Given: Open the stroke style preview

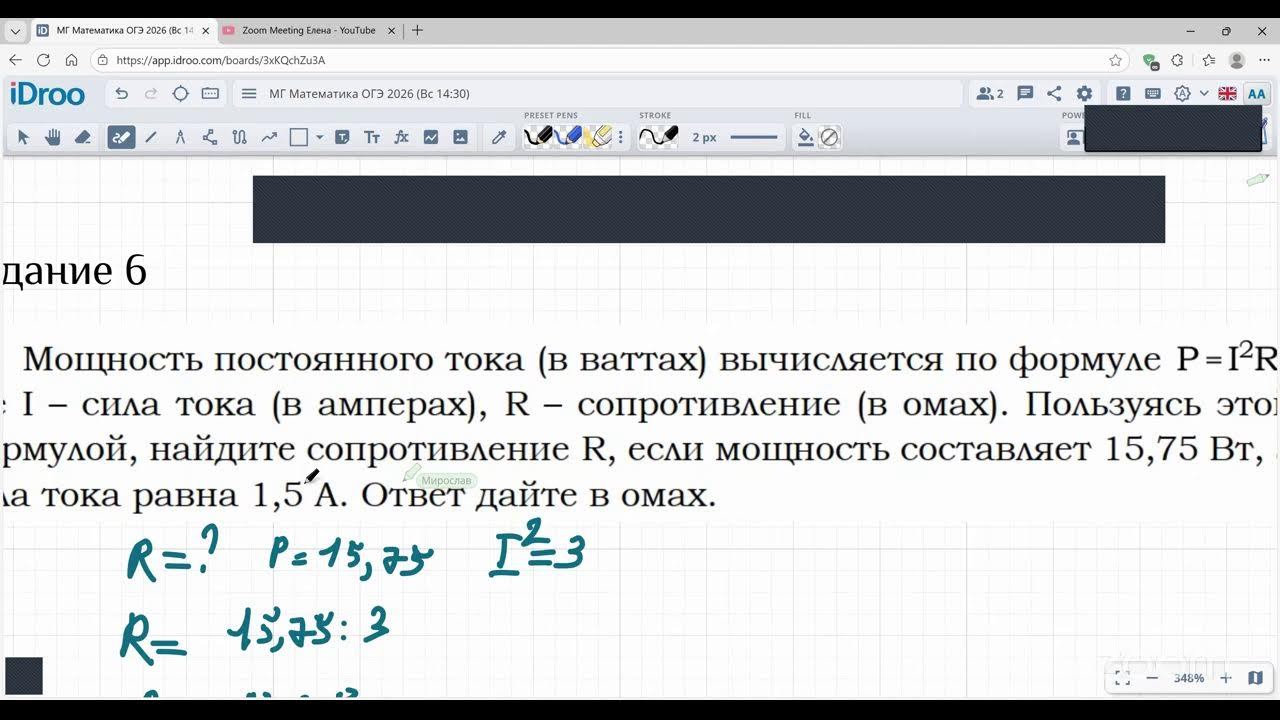Looking at the screenshot, I should point(658,136).
